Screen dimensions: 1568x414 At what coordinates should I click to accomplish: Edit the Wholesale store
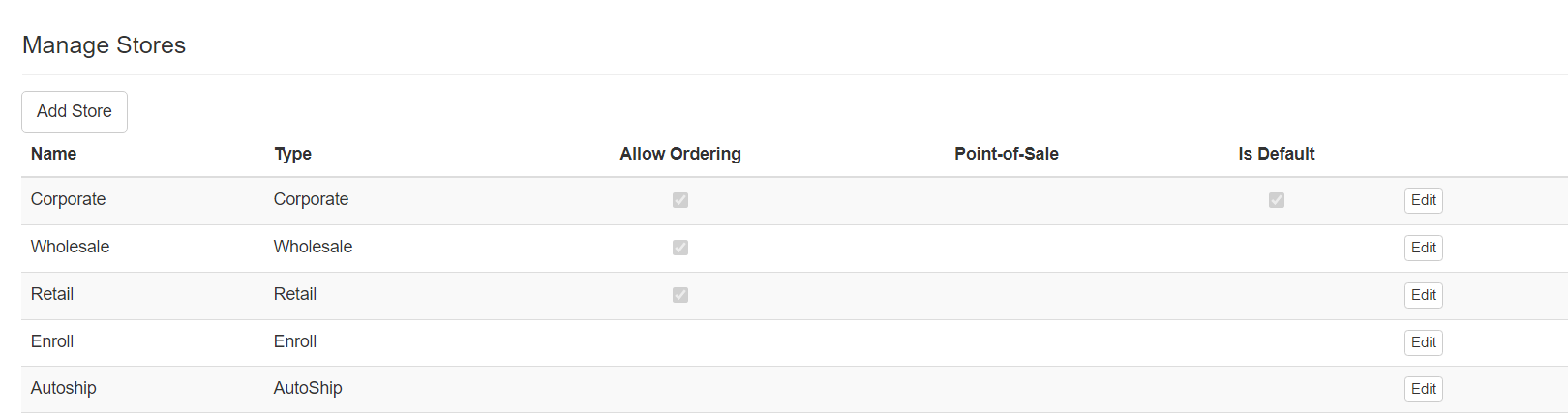(1423, 248)
